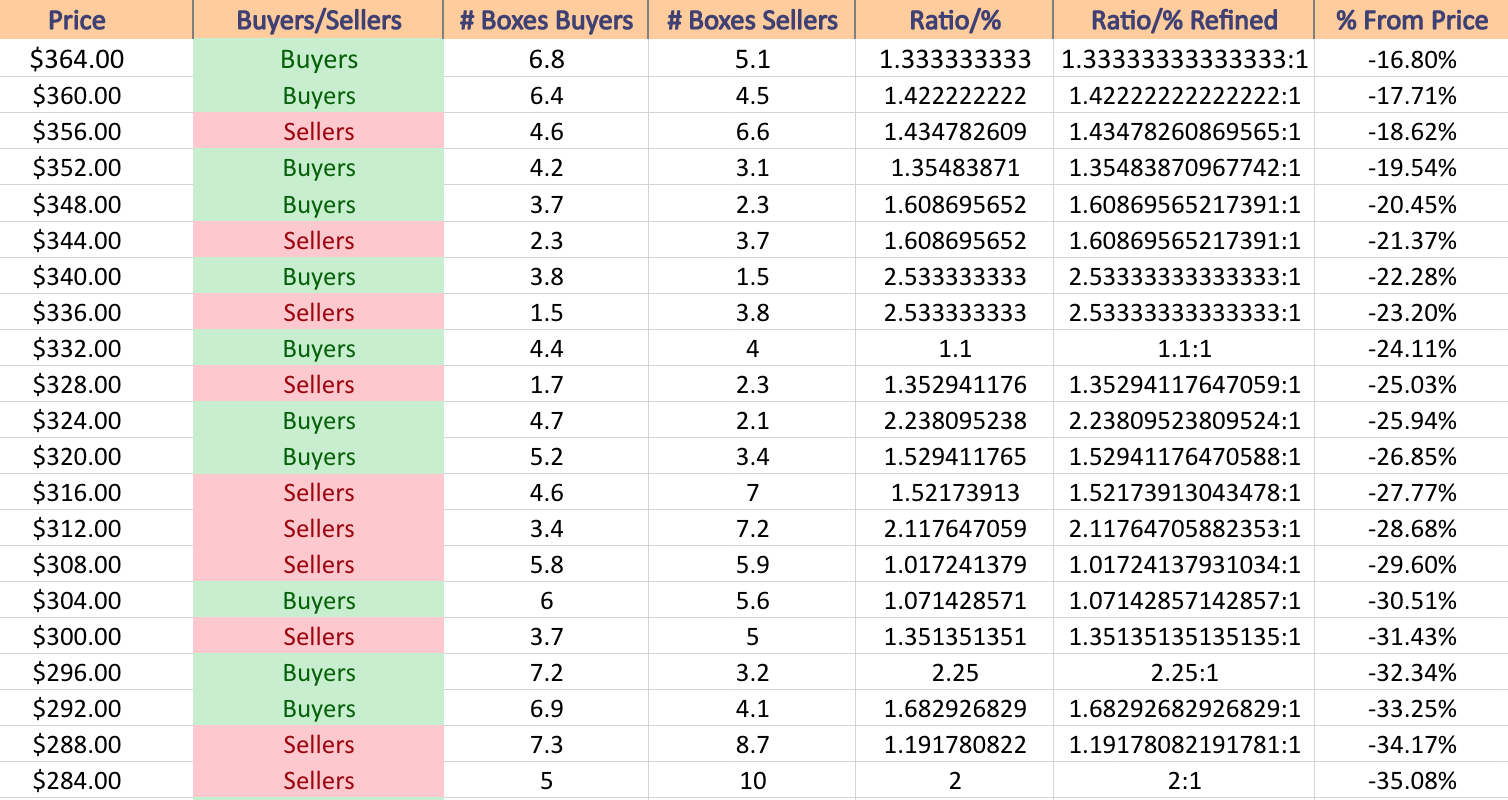Viewport: 1508px width, 800px height.
Task: Select the $344.00 price cell
Action: tap(96, 240)
